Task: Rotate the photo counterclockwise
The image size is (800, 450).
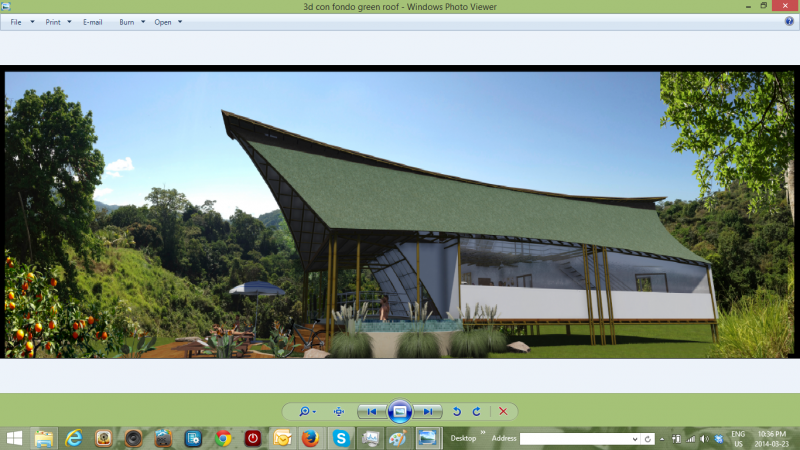Action: [457, 411]
